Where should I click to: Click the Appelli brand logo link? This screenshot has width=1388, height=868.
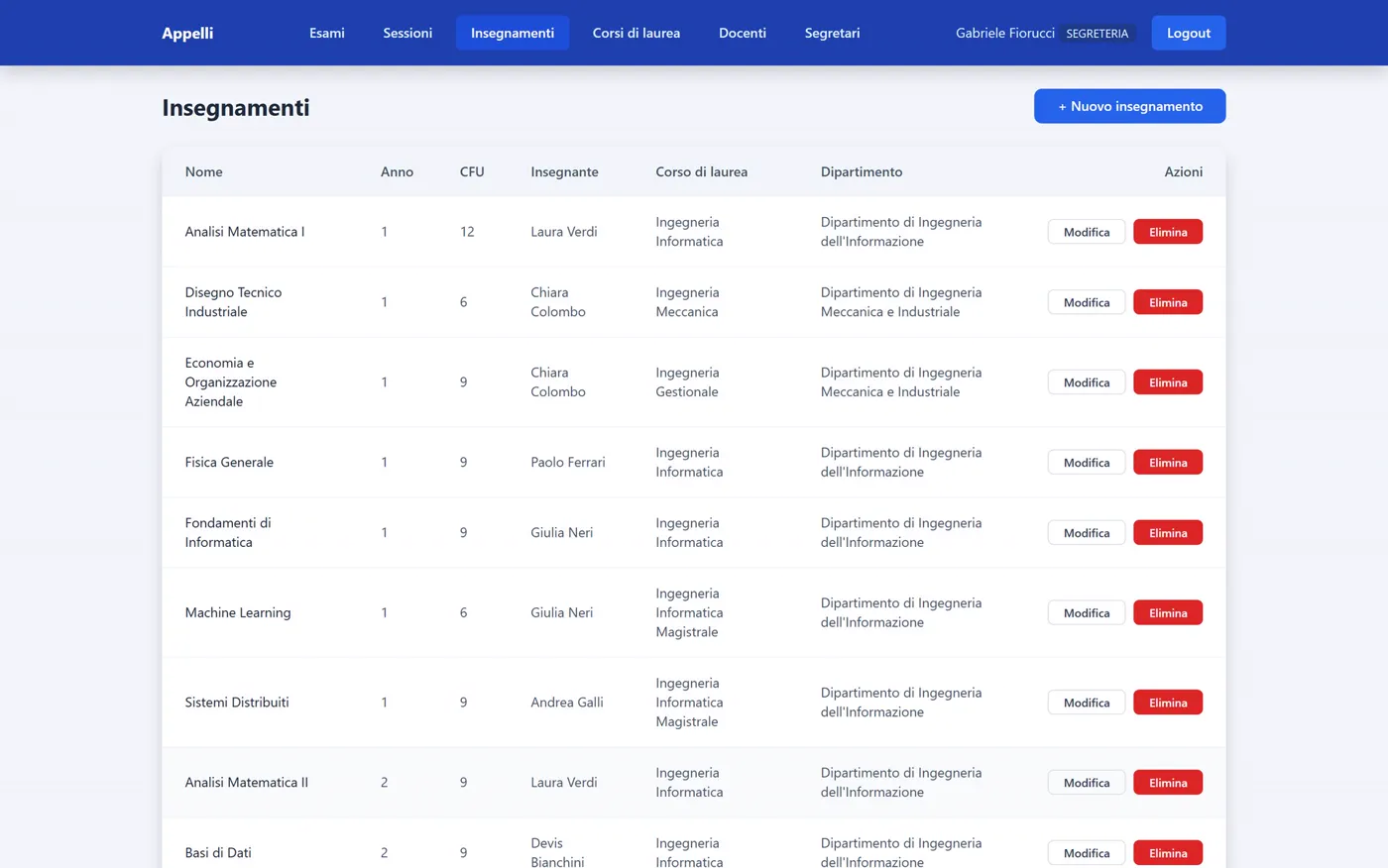pos(187,33)
